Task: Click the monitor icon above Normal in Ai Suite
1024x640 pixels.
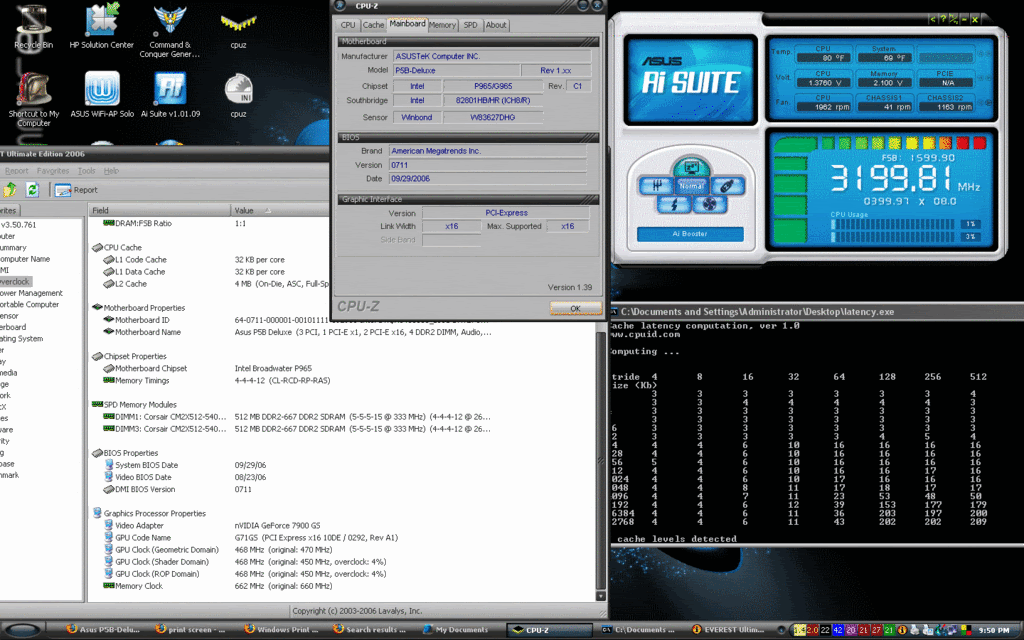Action: [692, 168]
